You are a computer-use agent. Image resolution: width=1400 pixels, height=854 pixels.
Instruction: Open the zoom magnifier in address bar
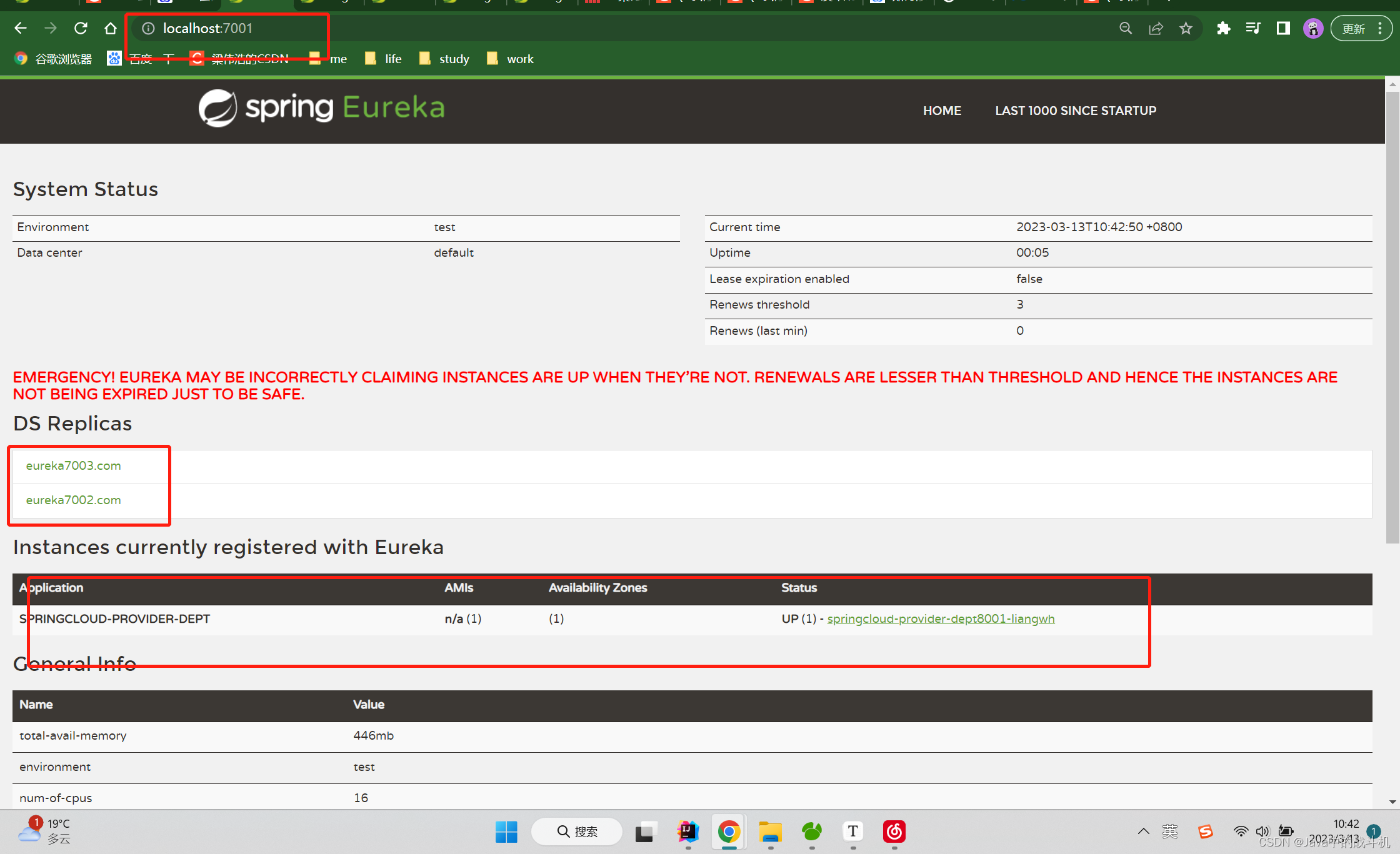coord(1126,28)
